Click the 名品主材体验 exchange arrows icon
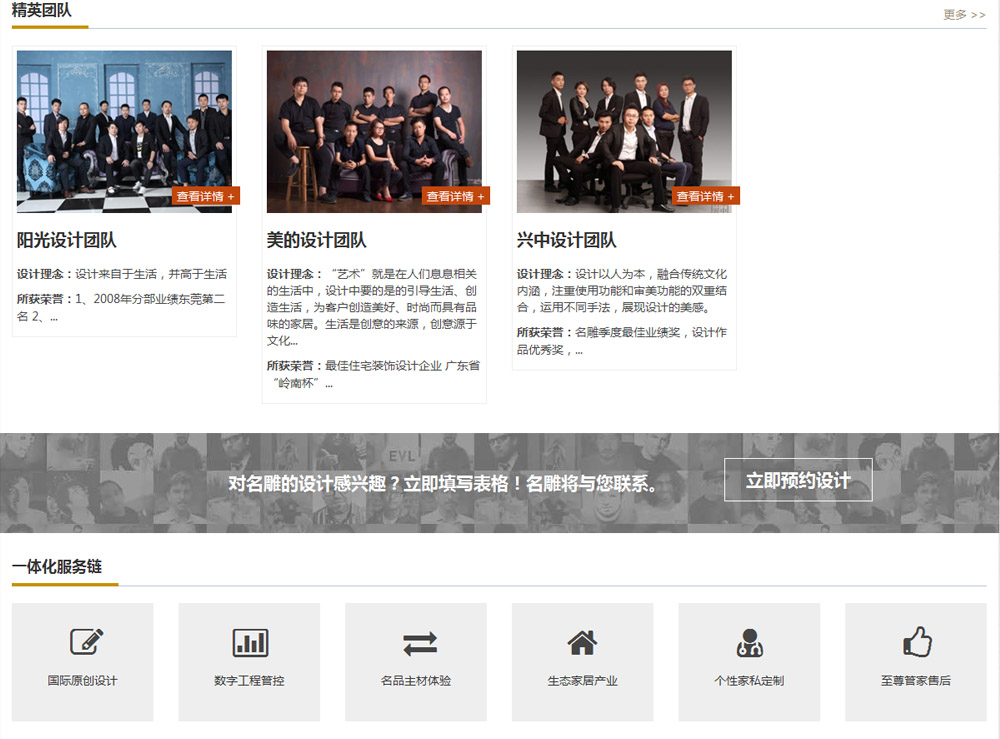The width and height of the screenshot is (1000, 739). coord(420,643)
